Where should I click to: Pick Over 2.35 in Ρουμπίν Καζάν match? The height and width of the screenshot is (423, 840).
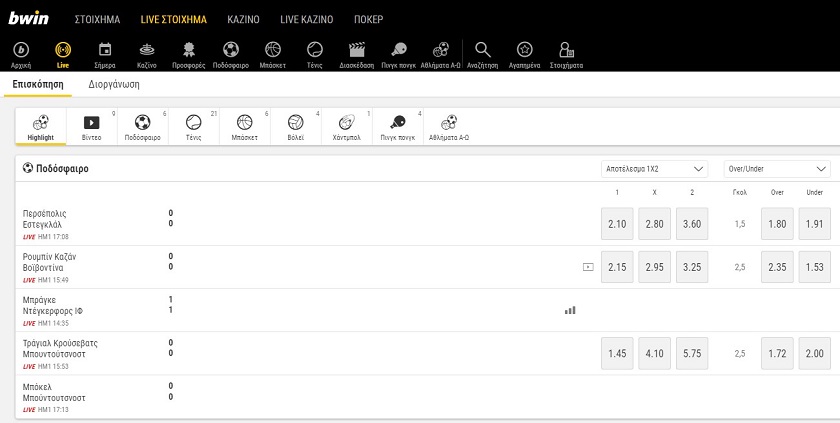[777, 267]
